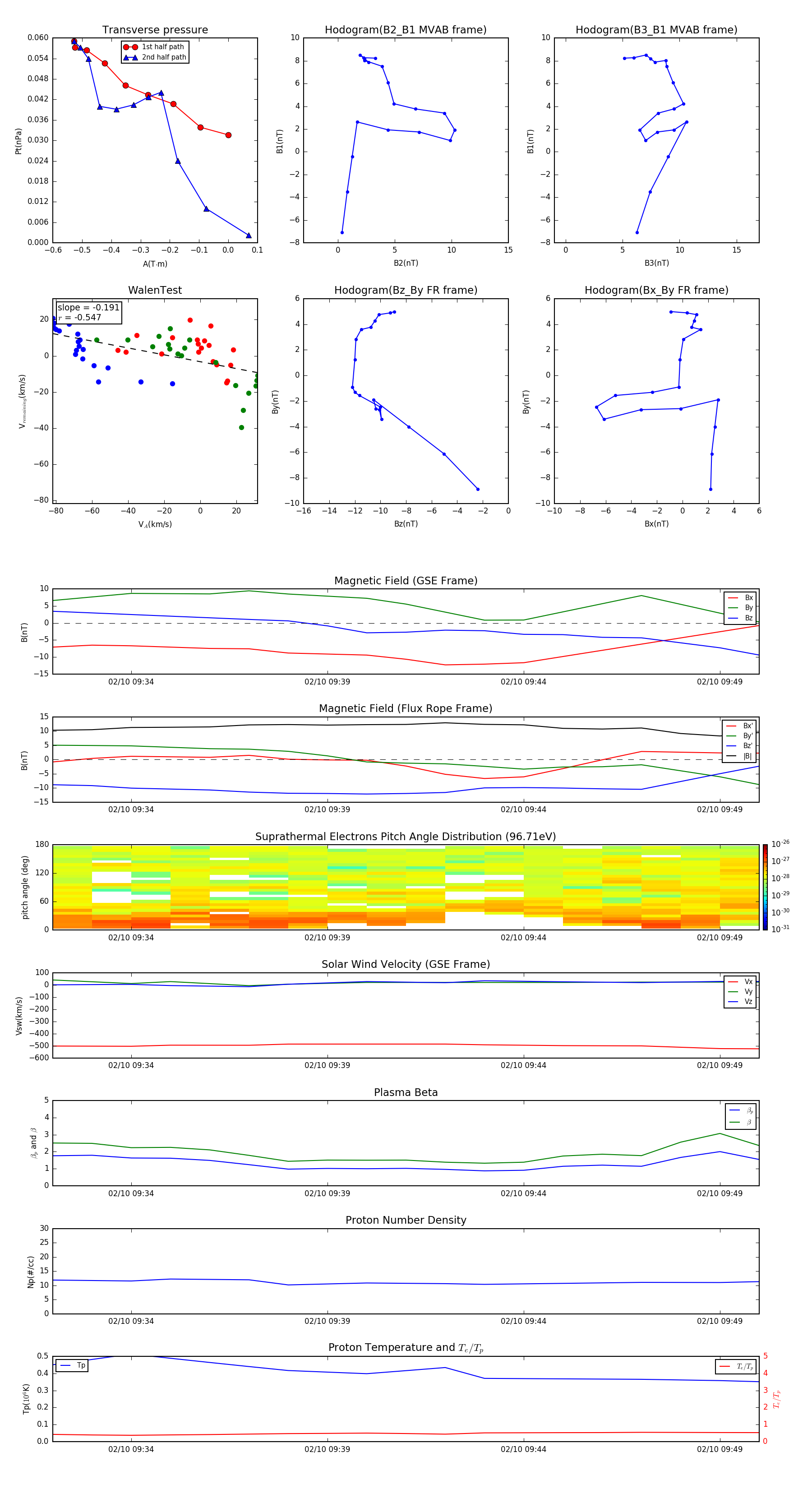Screen dimensions: 812x1489
Task: Click the 'Transverse pressure' plot title
Action: 155,30
